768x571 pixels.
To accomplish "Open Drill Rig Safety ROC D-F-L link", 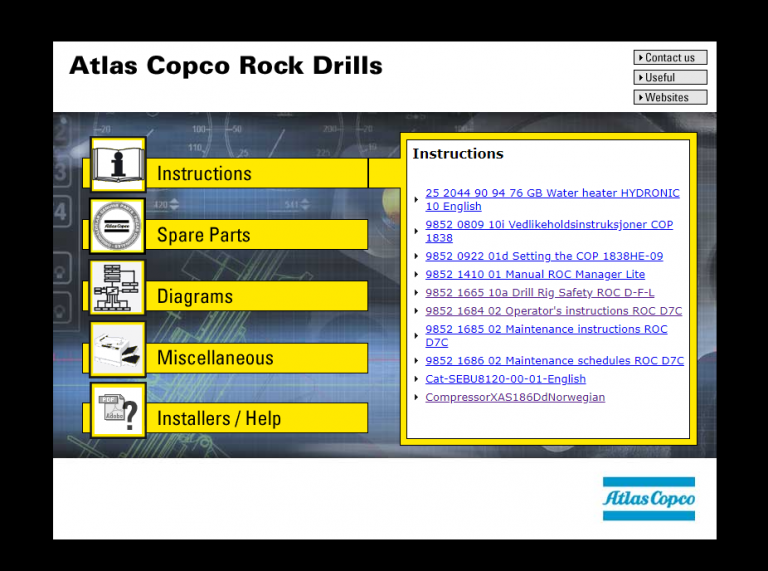I will coord(540,292).
